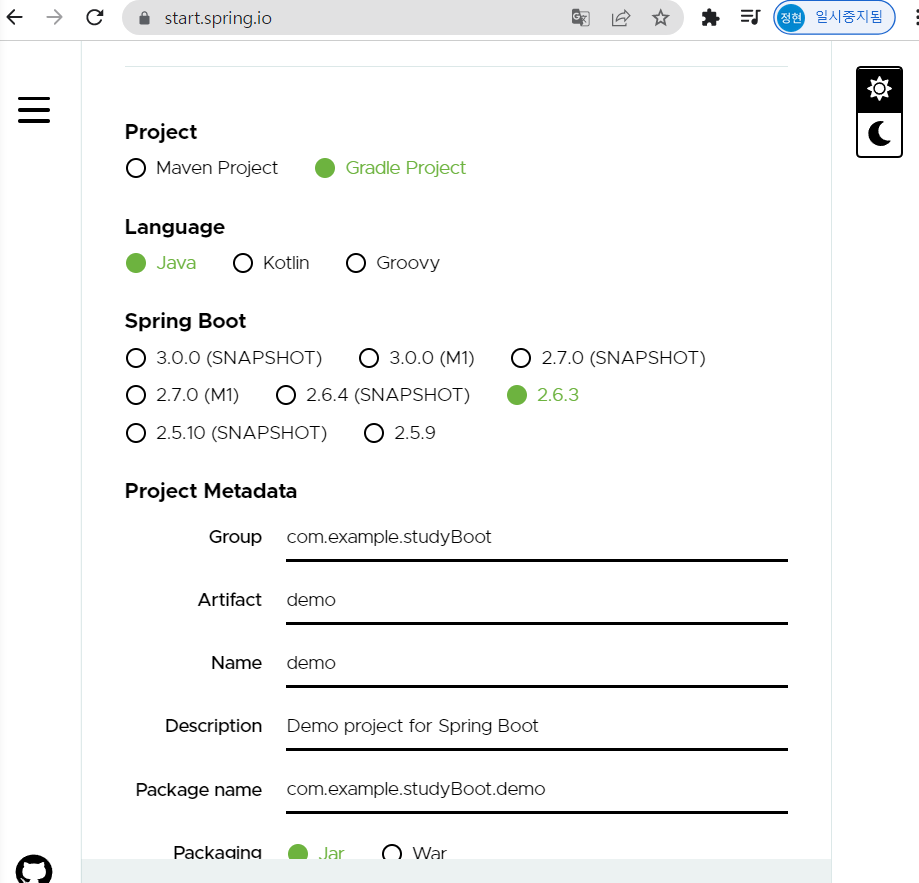Go forward in browser history
Viewport: 919px width, 883px height.
pyautogui.click(x=55, y=18)
